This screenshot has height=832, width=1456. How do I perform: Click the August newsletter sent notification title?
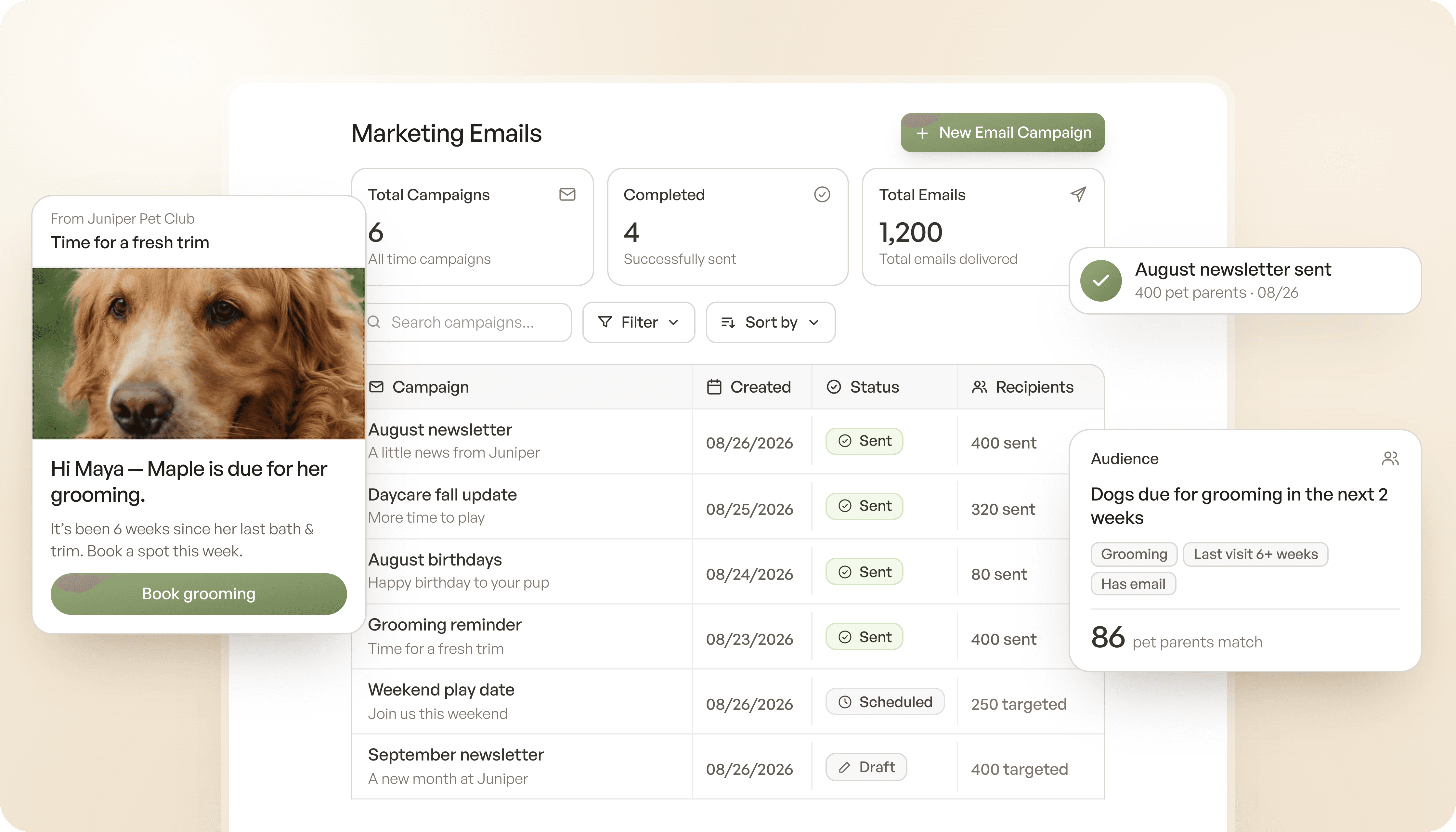pyautogui.click(x=1233, y=269)
